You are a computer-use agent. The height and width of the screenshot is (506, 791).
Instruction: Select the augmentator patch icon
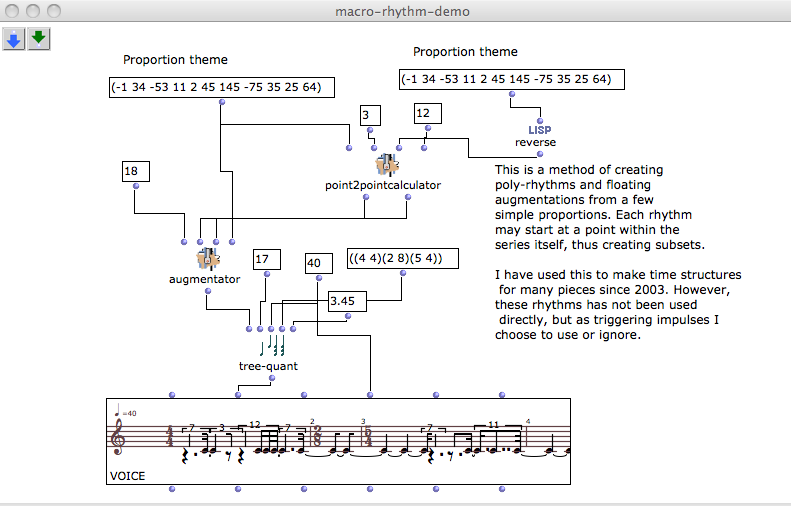(207, 260)
